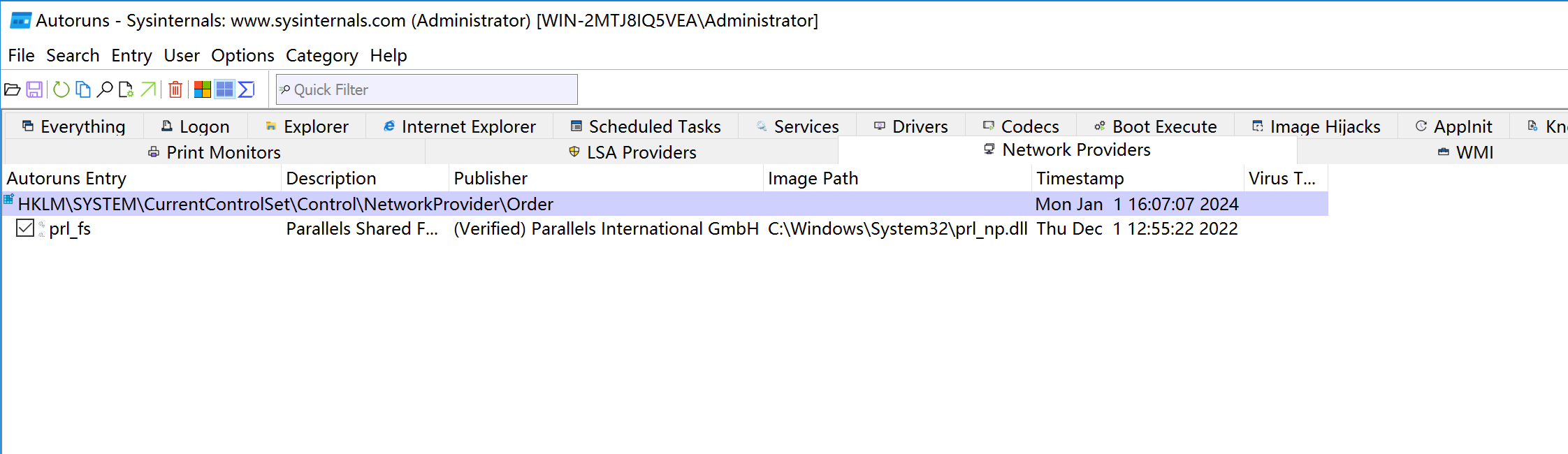Toggle Hide Windows Entries blue icon
The height and width of the screenshot is (454, 1568).
click(x=224, y=89)
